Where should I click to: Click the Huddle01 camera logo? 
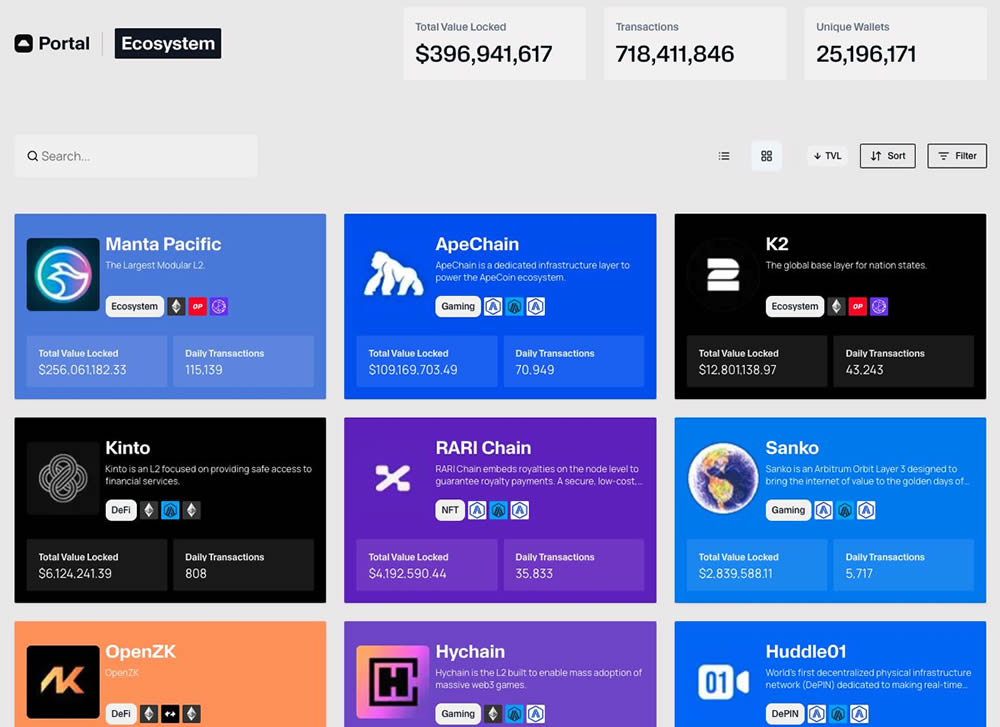tap(722, 682)
